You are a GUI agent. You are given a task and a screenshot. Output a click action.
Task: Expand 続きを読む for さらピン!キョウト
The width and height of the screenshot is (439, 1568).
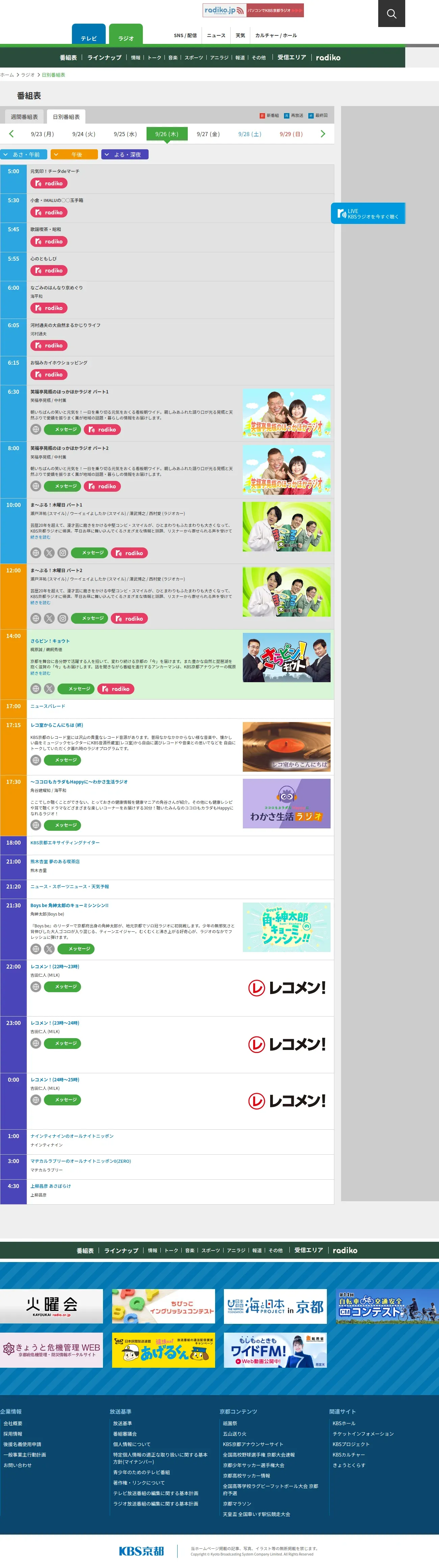point(40,673)
